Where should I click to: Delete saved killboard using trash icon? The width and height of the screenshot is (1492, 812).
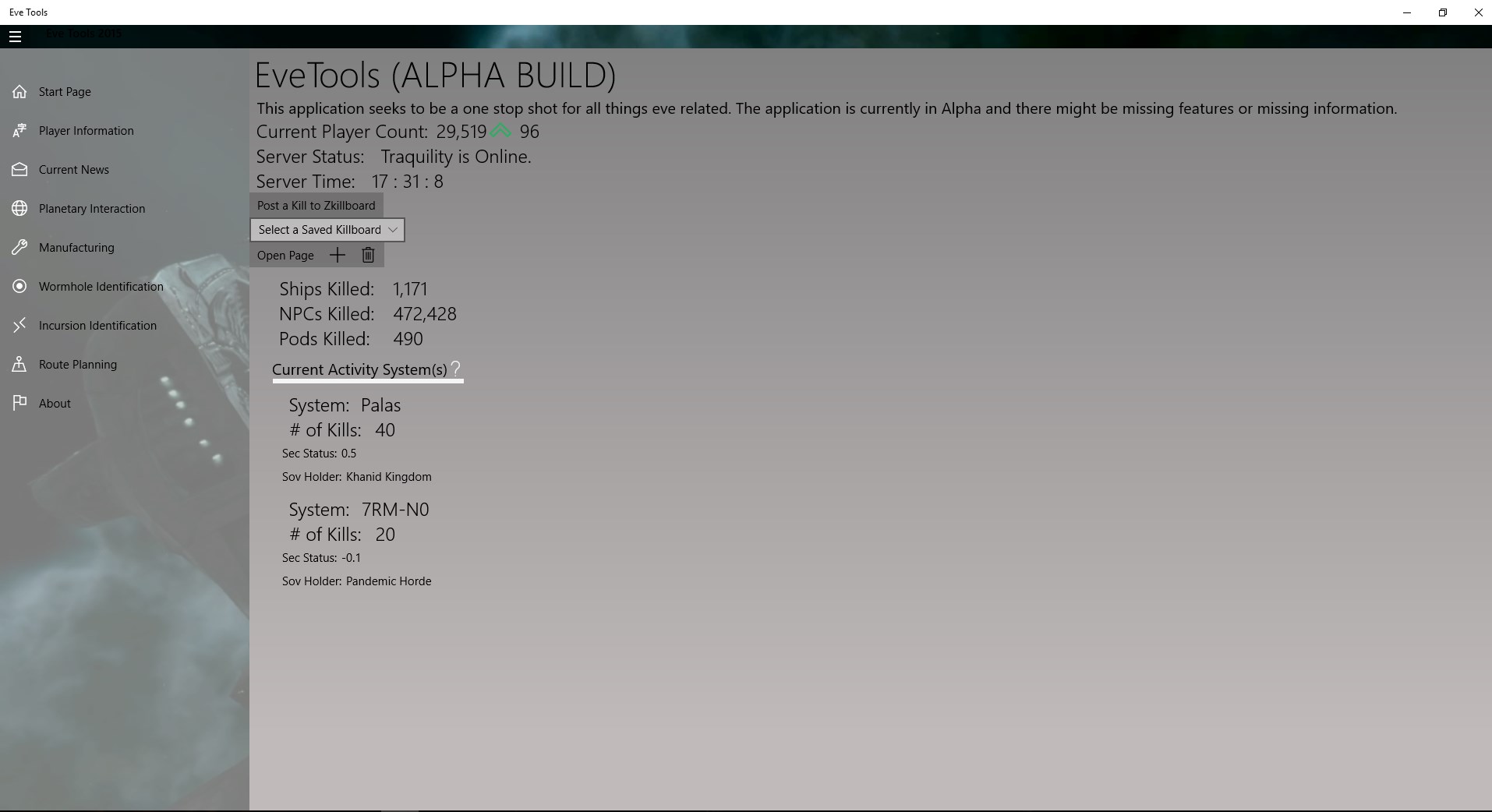368,255
